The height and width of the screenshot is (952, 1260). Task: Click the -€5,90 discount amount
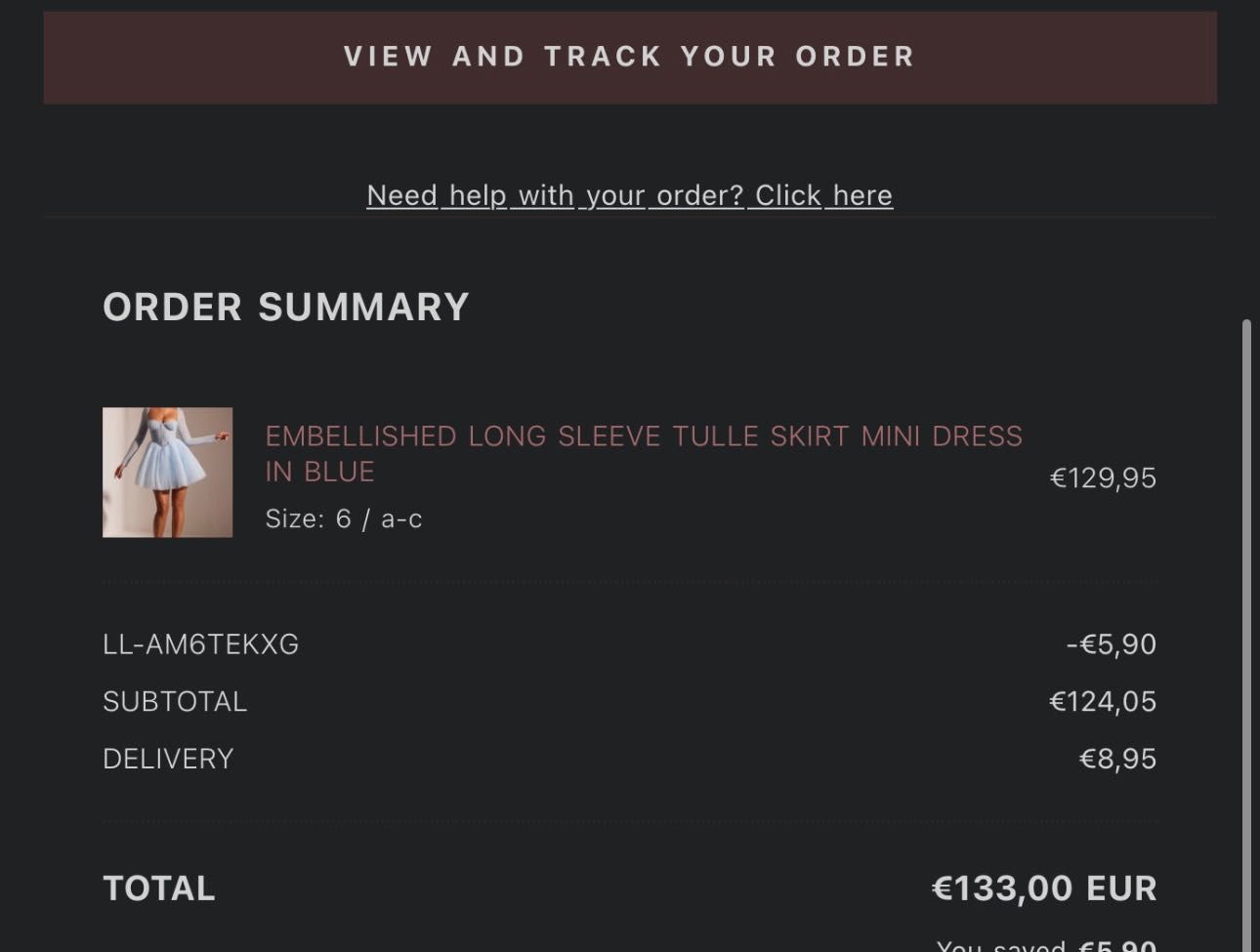coord(1112,644)
